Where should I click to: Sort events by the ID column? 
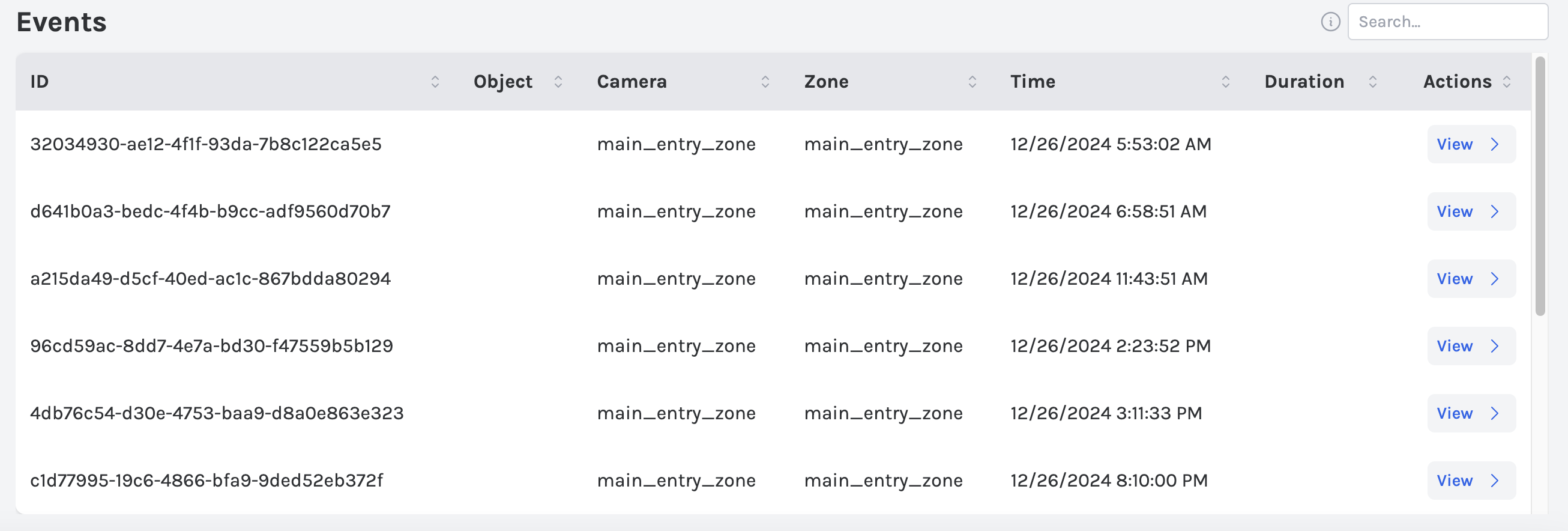pos(435,82)
